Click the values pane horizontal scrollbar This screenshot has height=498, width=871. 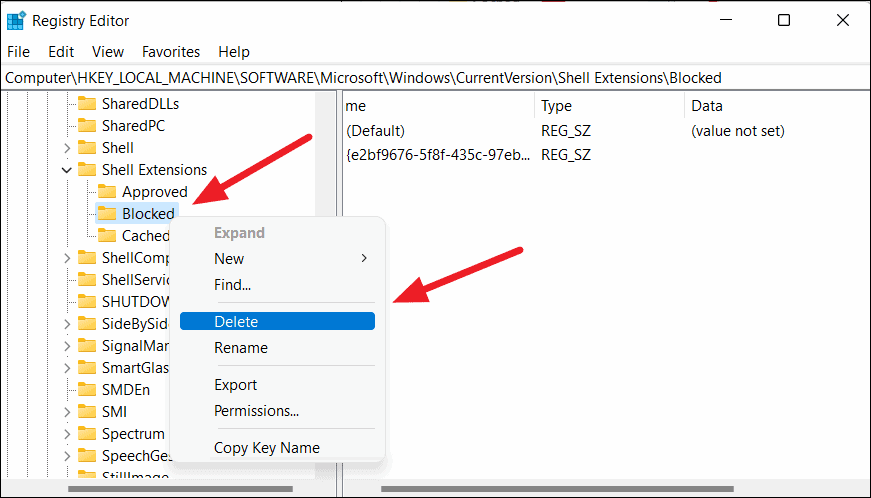click(557, 489)
